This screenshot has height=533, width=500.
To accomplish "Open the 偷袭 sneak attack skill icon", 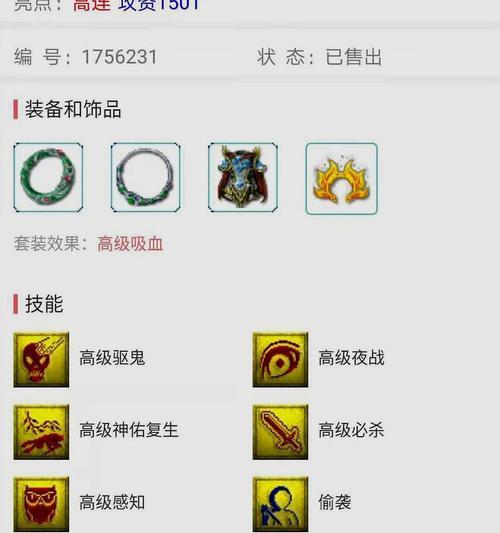I will (x=280, y=504).
